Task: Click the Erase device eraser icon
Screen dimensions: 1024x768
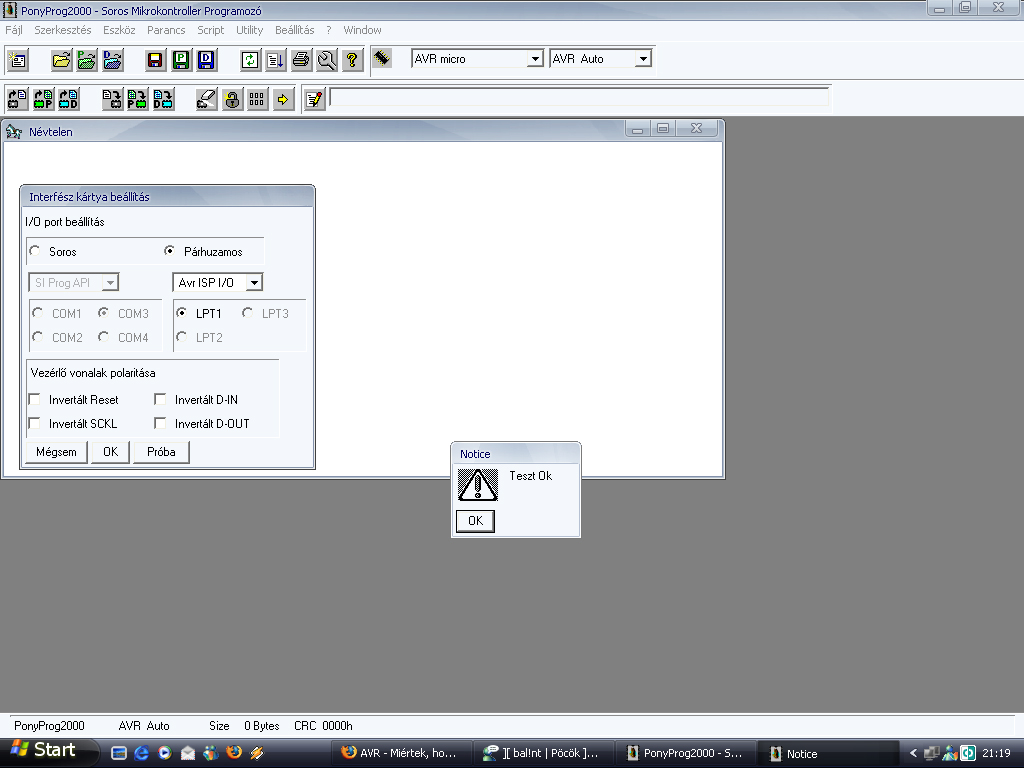Action: pyautogui.click(x=206, y=99)
